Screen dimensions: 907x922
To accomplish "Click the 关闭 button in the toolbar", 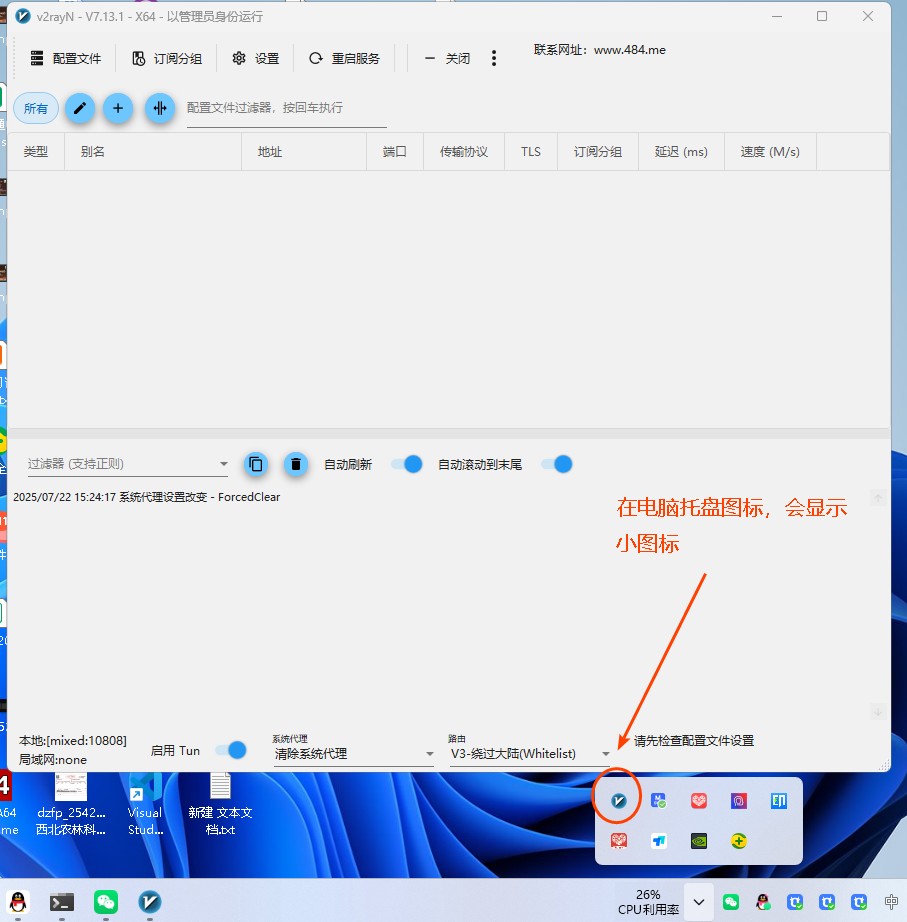I will coord(447,58).
